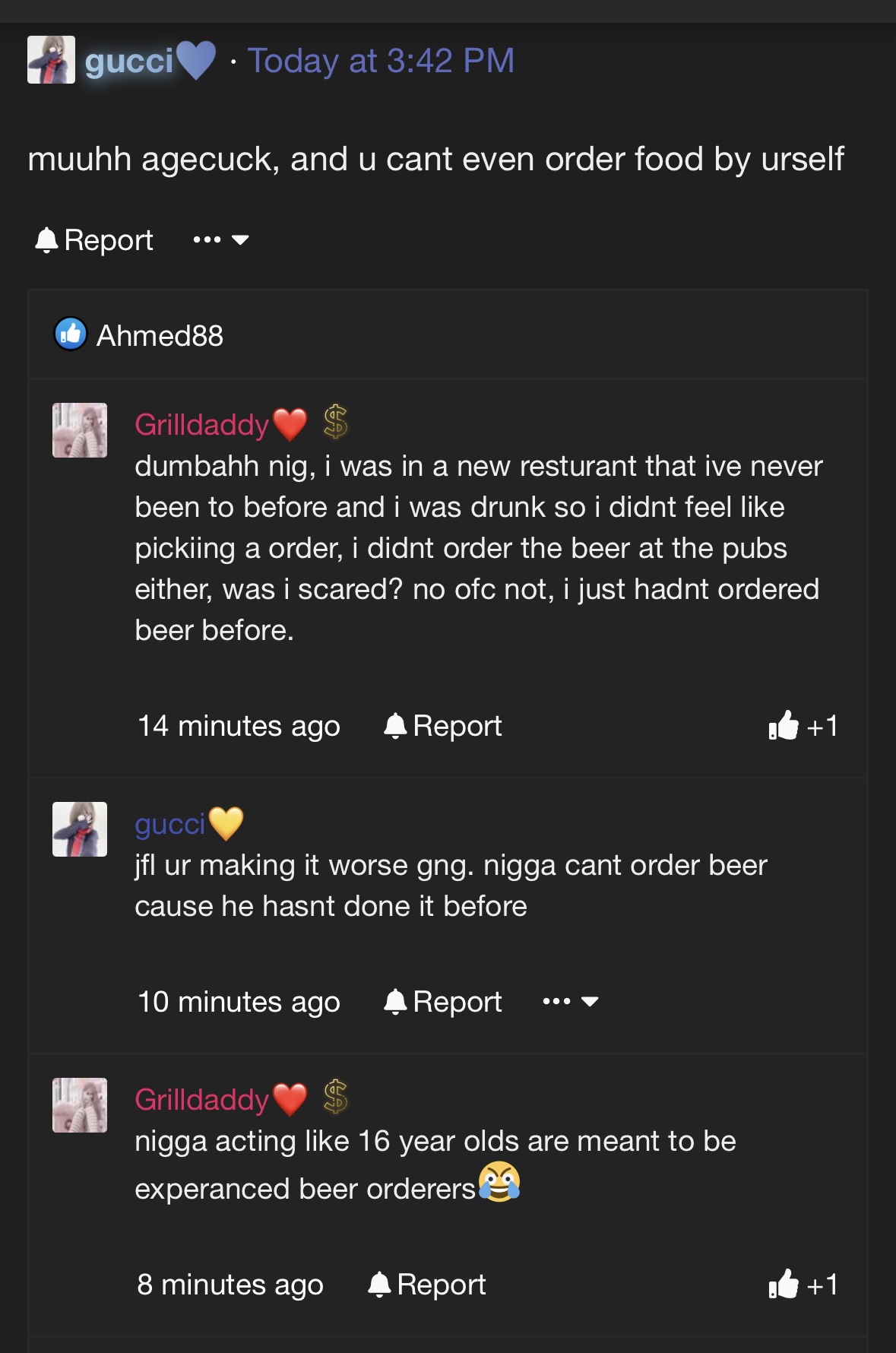Viewport: 896px width, 1353px height.
Task: Report Grilldaddy's 14 minutes ago comment
Action: (x=443, y=726)
